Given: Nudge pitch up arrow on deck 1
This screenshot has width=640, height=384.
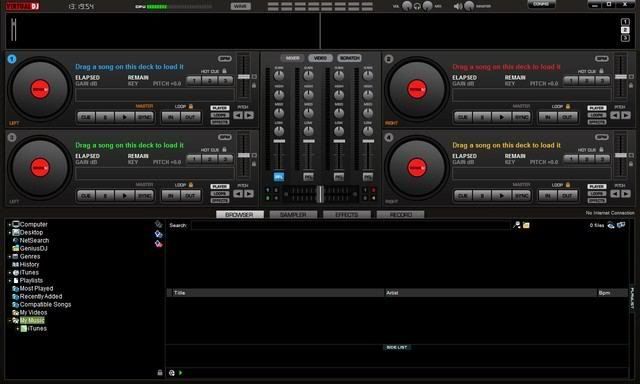Looking at the screenshot, I should (249, 115).
